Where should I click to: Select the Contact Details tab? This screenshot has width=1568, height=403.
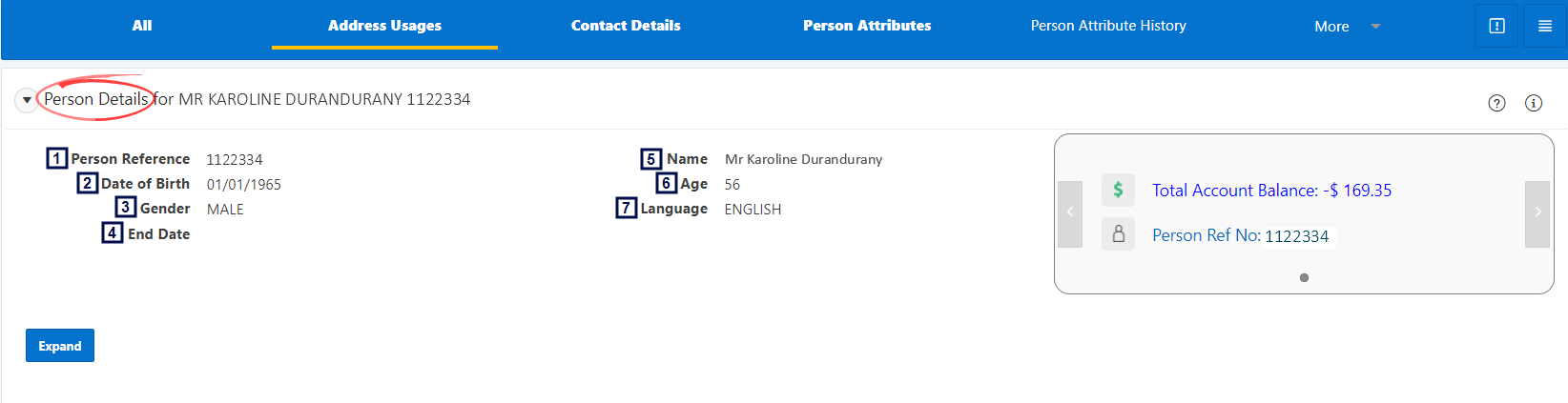tap(626, 26)
